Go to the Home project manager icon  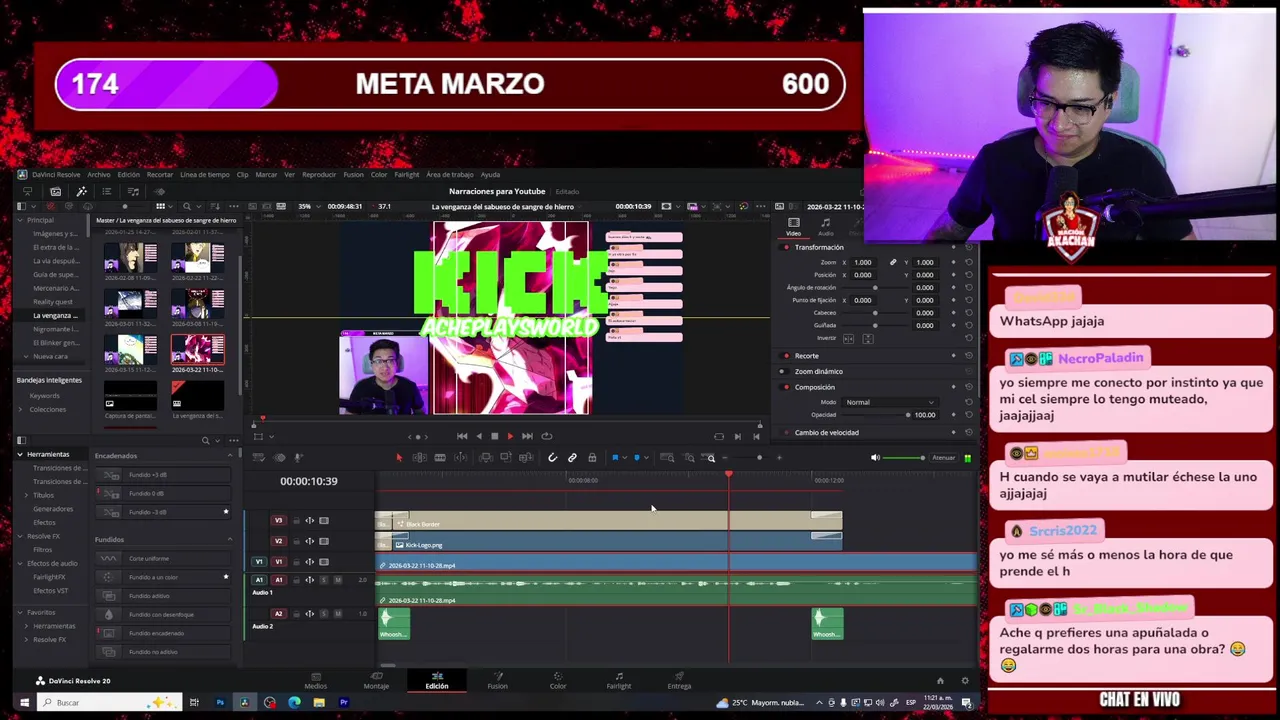tap(940, 681)
